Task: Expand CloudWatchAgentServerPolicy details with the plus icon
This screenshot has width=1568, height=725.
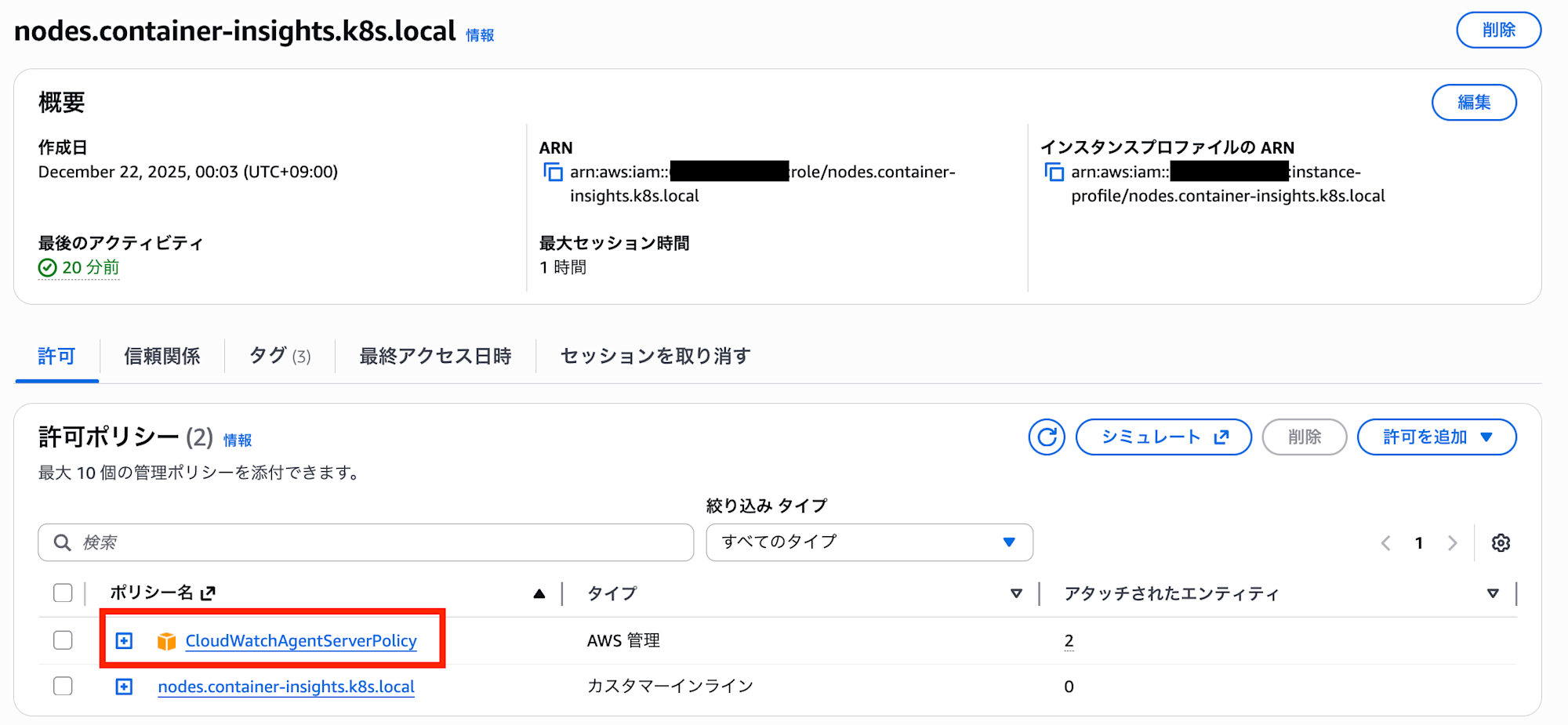Action: pyautogui.click(x=124, y=640)
